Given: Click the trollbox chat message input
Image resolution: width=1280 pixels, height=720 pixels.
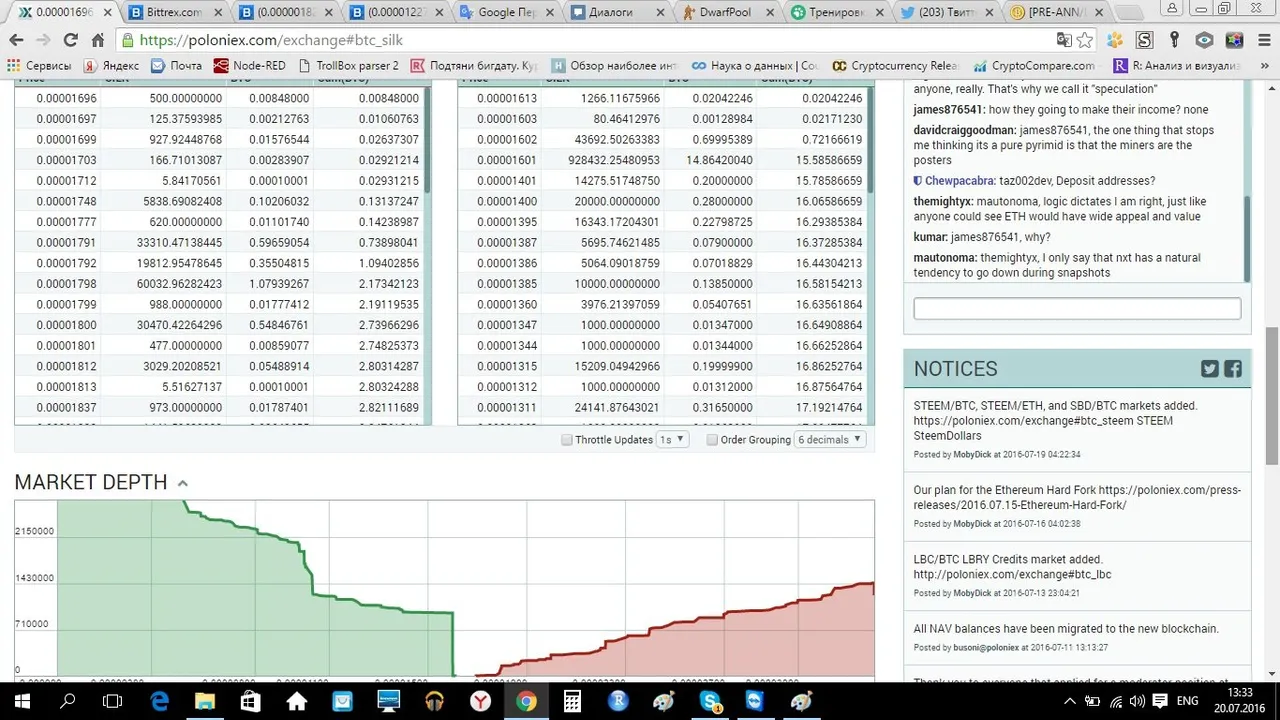Looking at the screenshot, I should coord(1077,308).
